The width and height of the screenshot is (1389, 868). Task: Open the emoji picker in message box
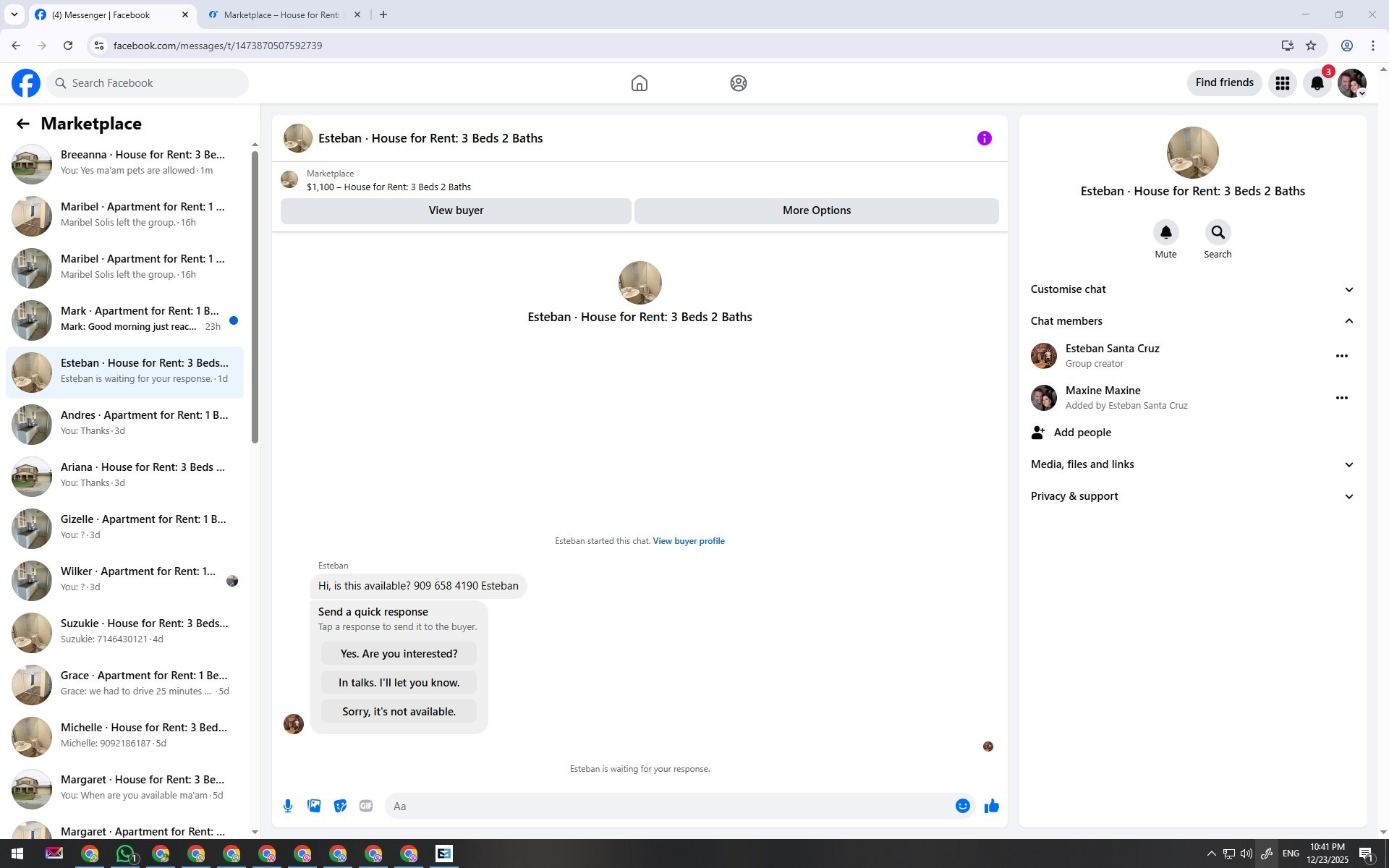click(962, 806)
